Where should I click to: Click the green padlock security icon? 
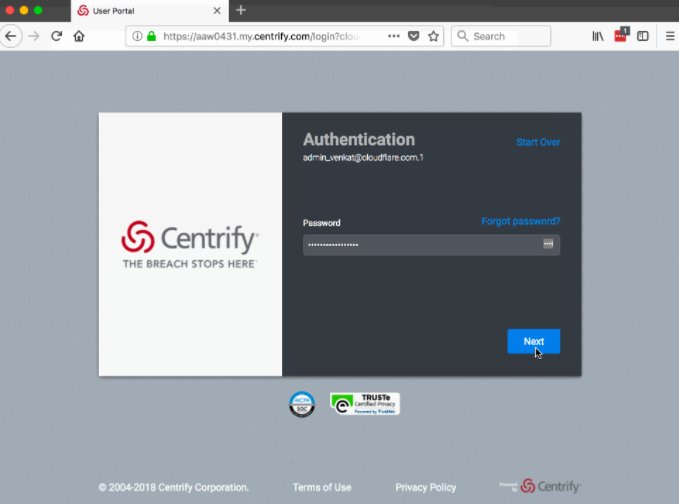click(151, 36)
